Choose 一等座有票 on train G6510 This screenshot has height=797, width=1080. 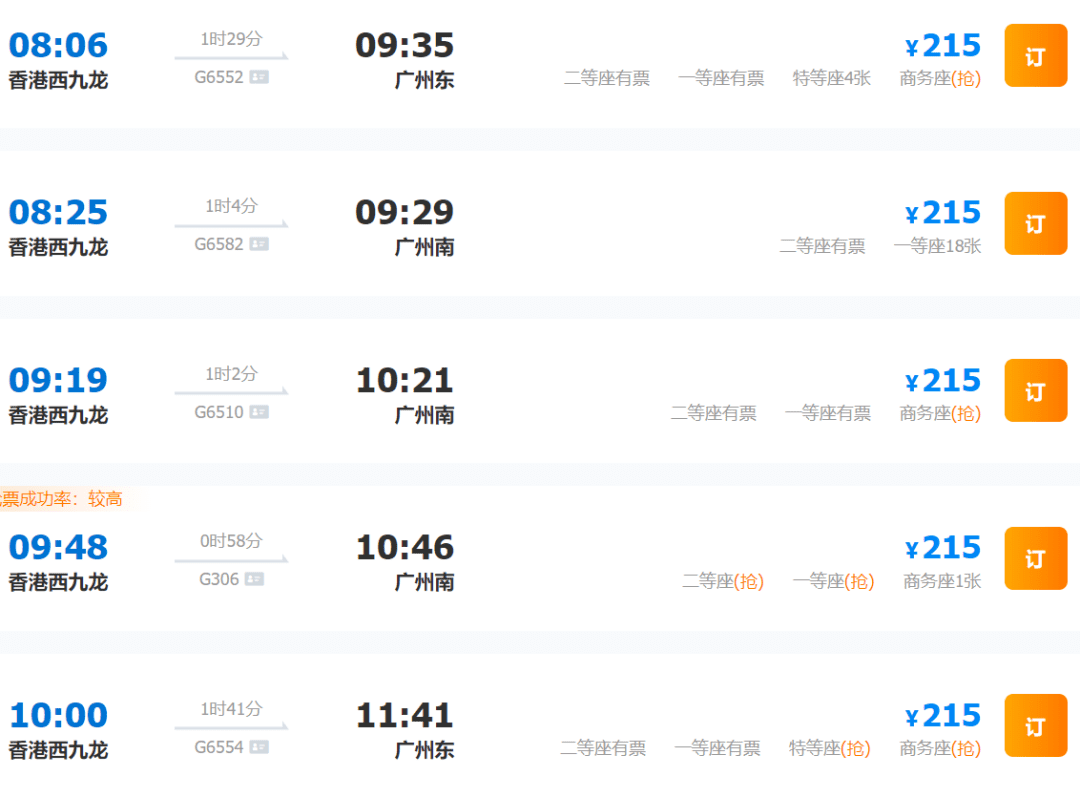point(827,413)
